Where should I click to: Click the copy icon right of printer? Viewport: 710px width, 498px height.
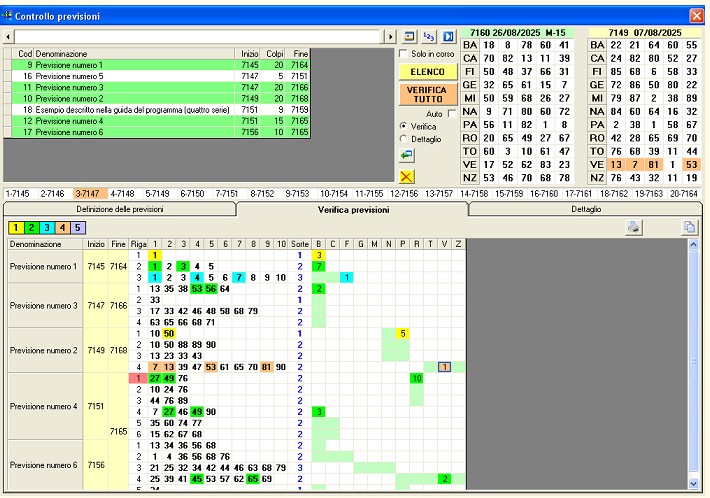(689, 227)
